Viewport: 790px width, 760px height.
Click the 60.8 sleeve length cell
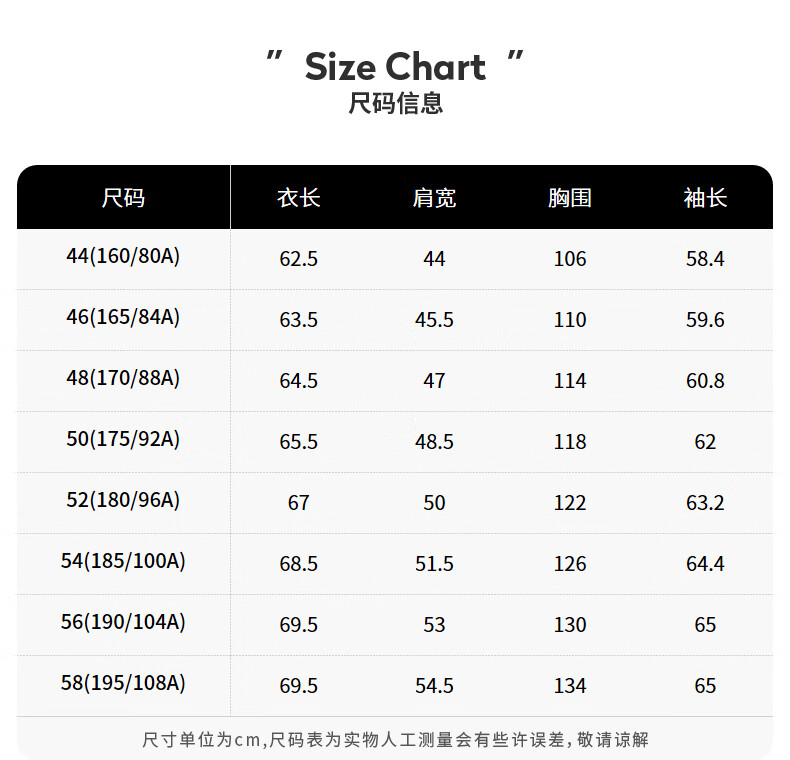coord(705,381)
